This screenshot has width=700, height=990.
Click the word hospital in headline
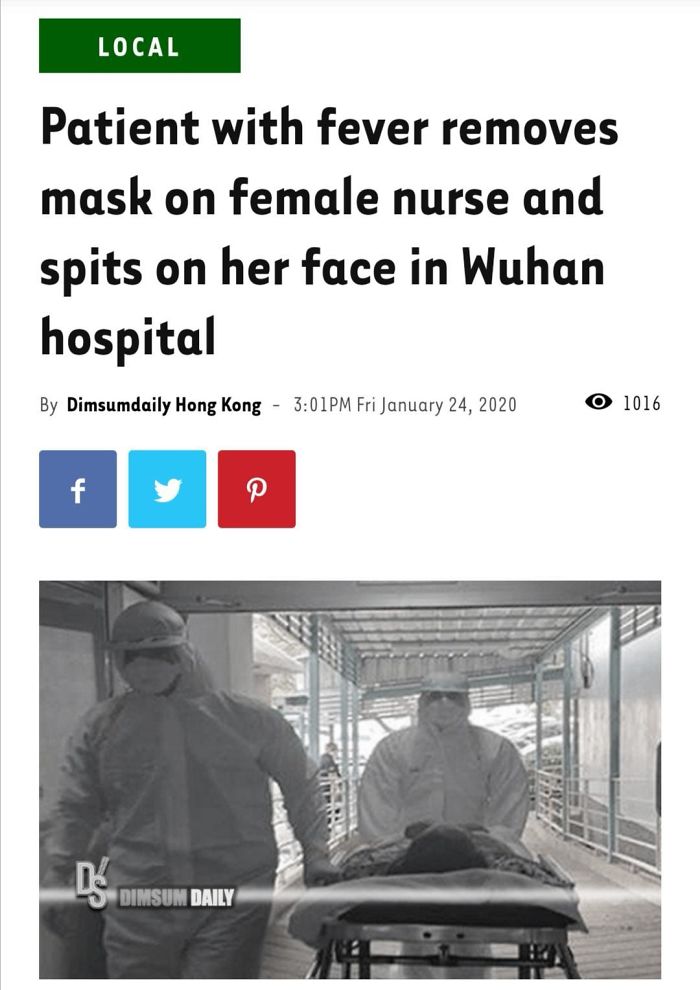[x=128, y=338]
